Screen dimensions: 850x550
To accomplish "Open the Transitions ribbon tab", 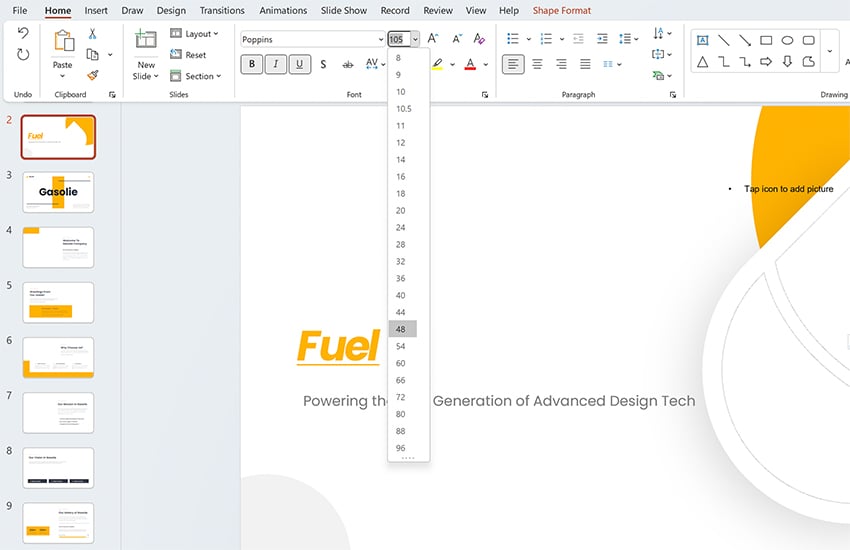I will click(222, 11).
